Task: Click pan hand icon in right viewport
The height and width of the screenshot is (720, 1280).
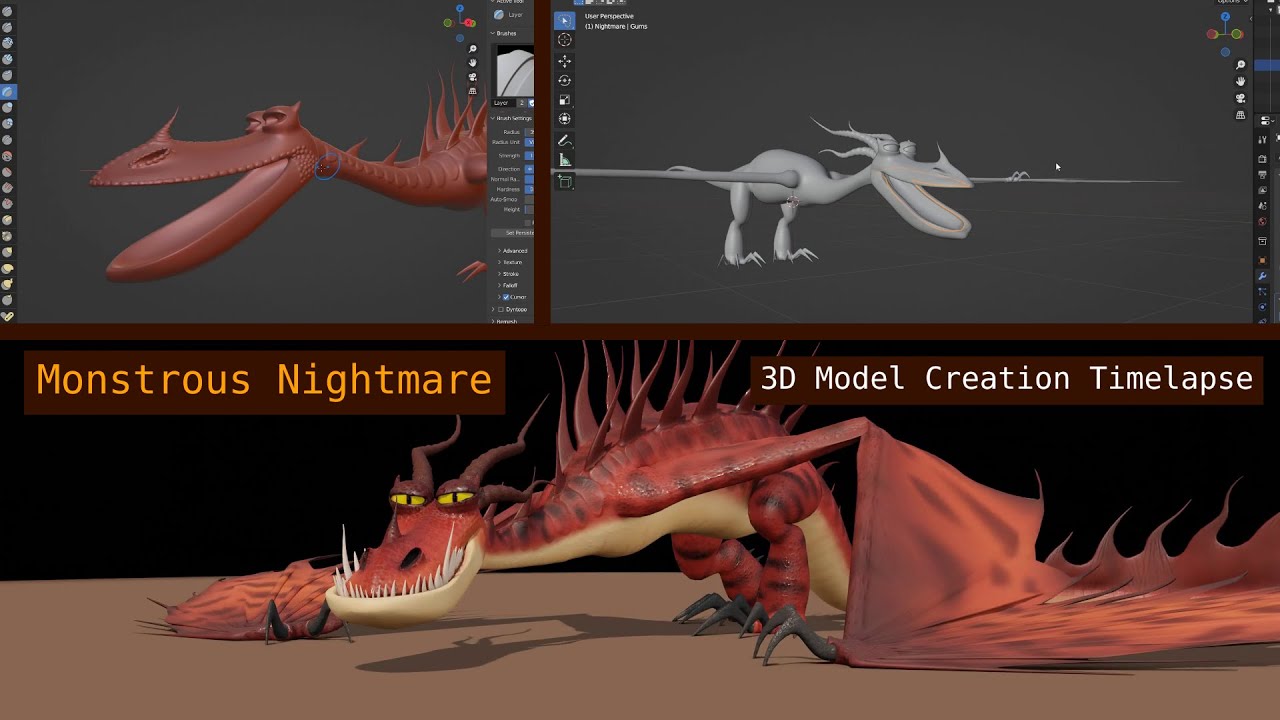Action: point(1241,81)
